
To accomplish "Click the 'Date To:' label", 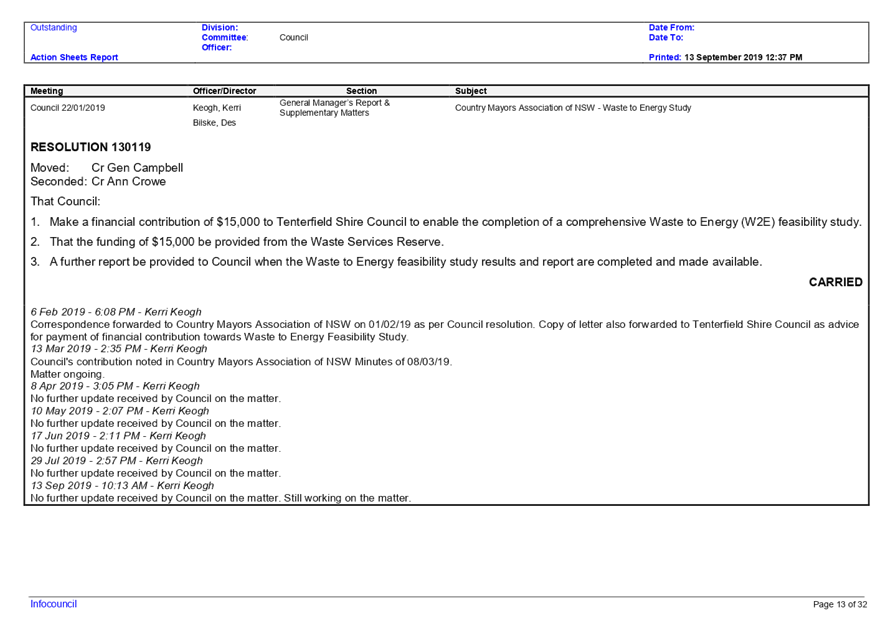I will point(666,38).
